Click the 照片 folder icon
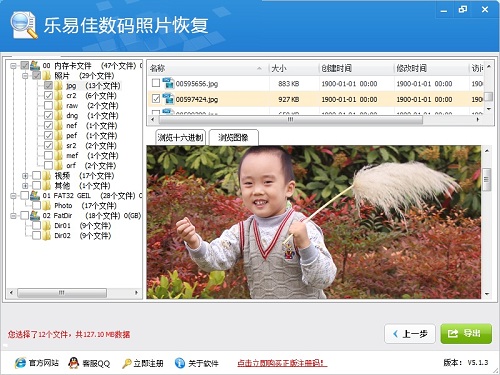The image size is (500, 375). (x=47, y=76)
